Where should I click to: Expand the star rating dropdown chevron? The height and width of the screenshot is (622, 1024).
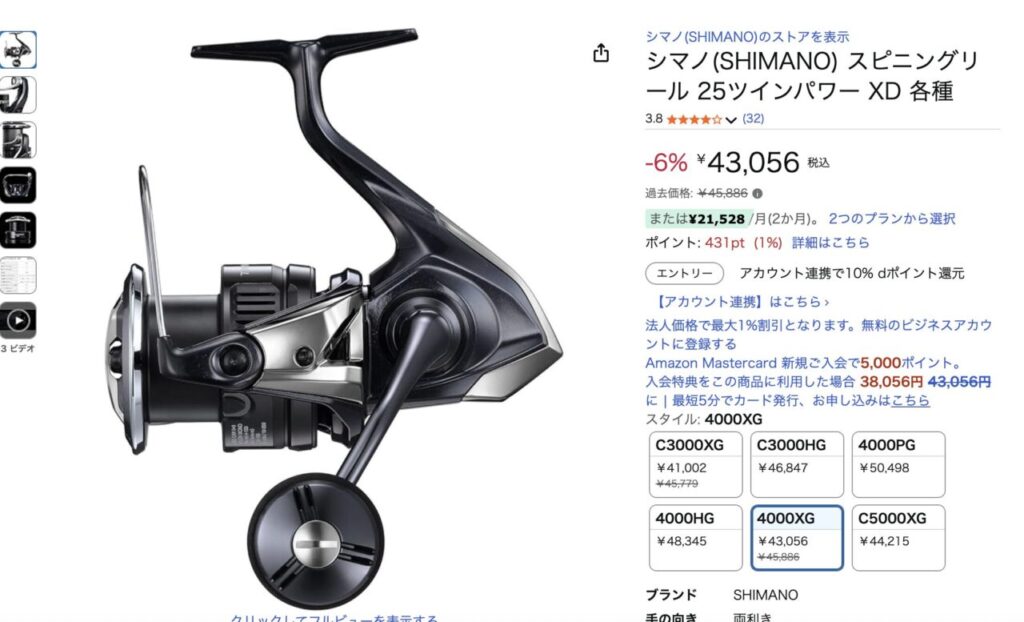(731, 120)
